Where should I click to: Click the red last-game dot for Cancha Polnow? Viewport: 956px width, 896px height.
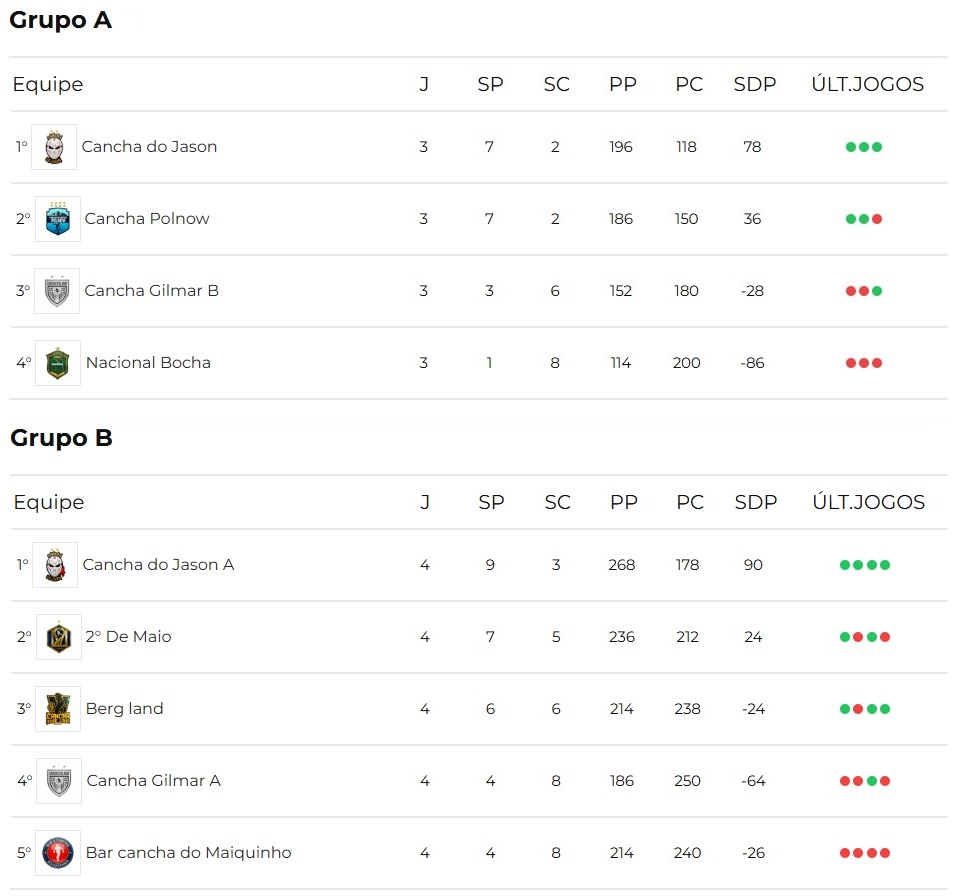pos(877,219)
